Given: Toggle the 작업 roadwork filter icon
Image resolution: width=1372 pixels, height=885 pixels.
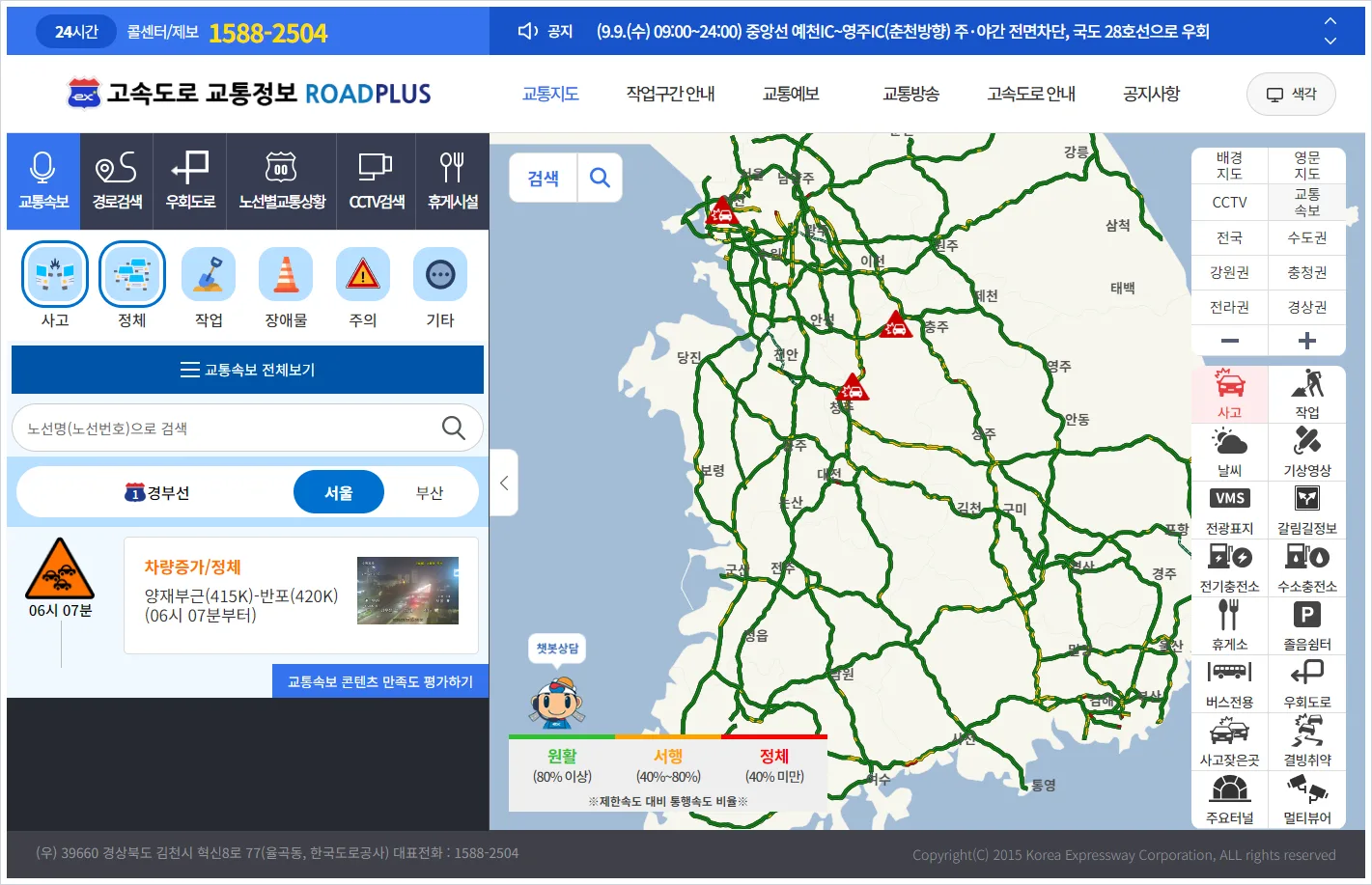Looking at the screenshot, I should pyautogui.click(x=209, y=274).
